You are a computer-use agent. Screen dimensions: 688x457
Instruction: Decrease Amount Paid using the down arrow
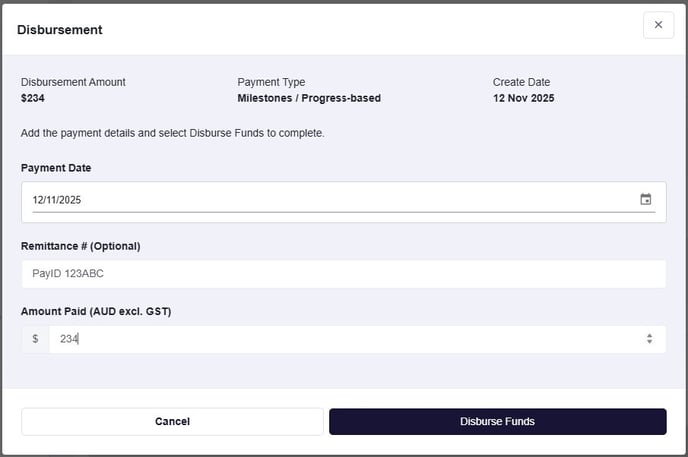pyautogui.click(x=649, y=343)
